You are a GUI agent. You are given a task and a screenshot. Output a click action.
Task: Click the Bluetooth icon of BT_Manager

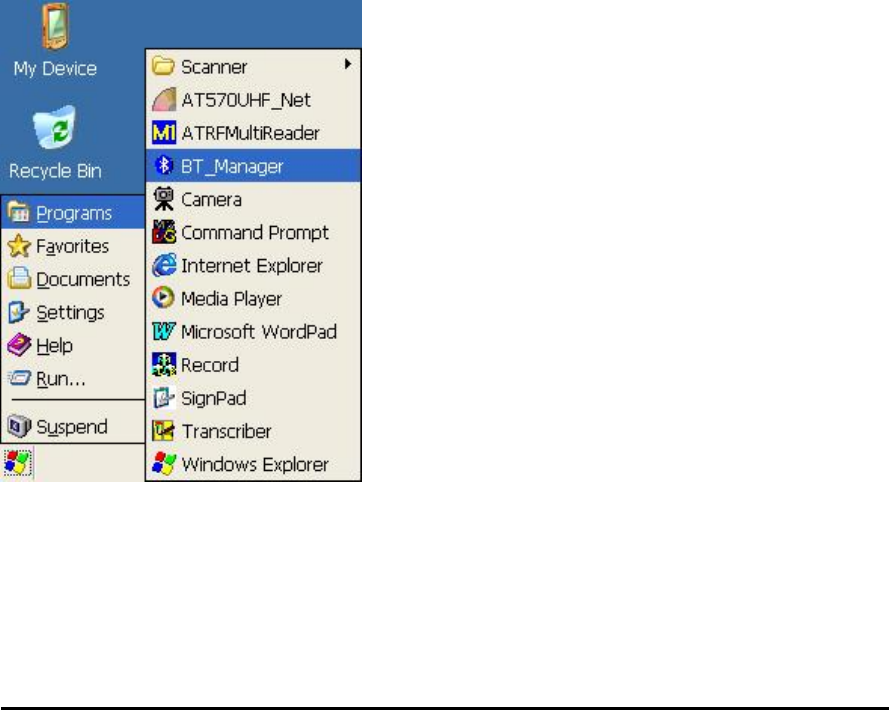pyautogui.click(x=164, y=166)
